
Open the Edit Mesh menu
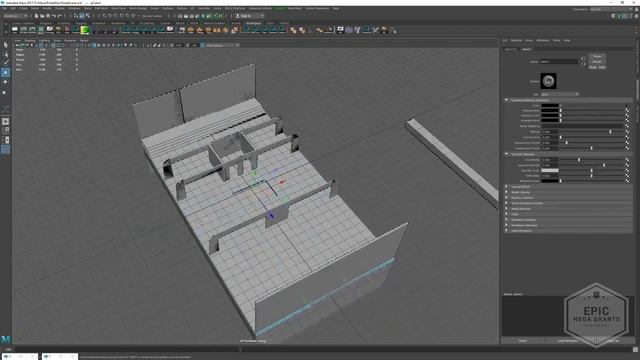101,8
